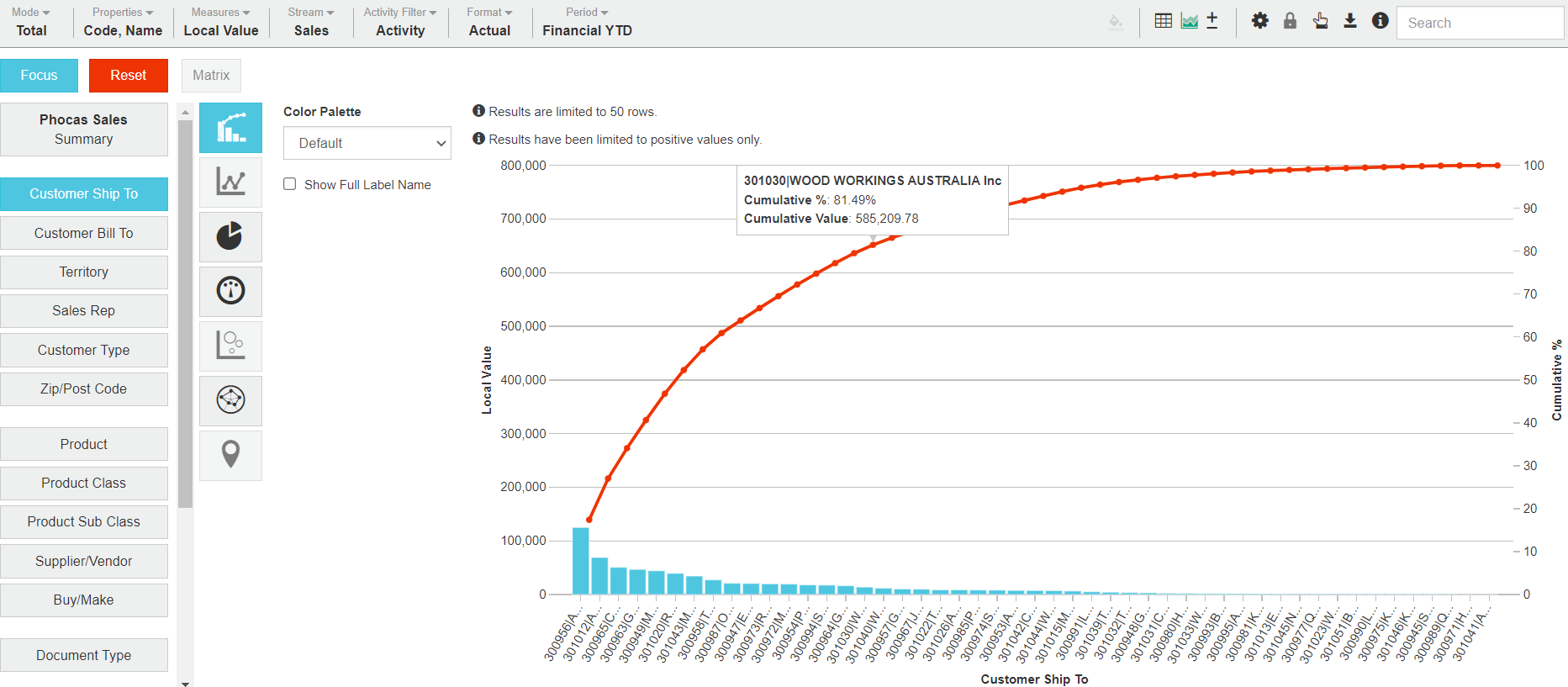Expand the Period Financial YTD dropdown
This screenshot has width=1568, height=687.
(587, 23)
